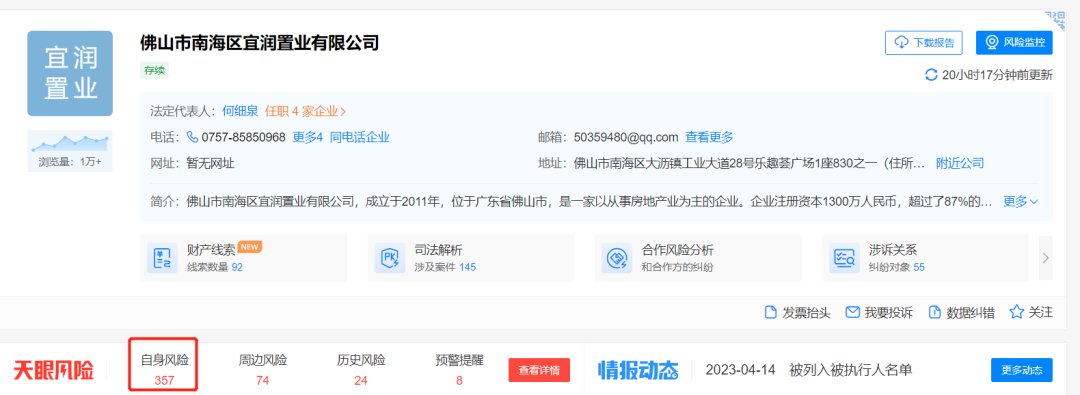Click the 合作风险分析 icon
Screen dimensions: 1080x395
[617, 259]
